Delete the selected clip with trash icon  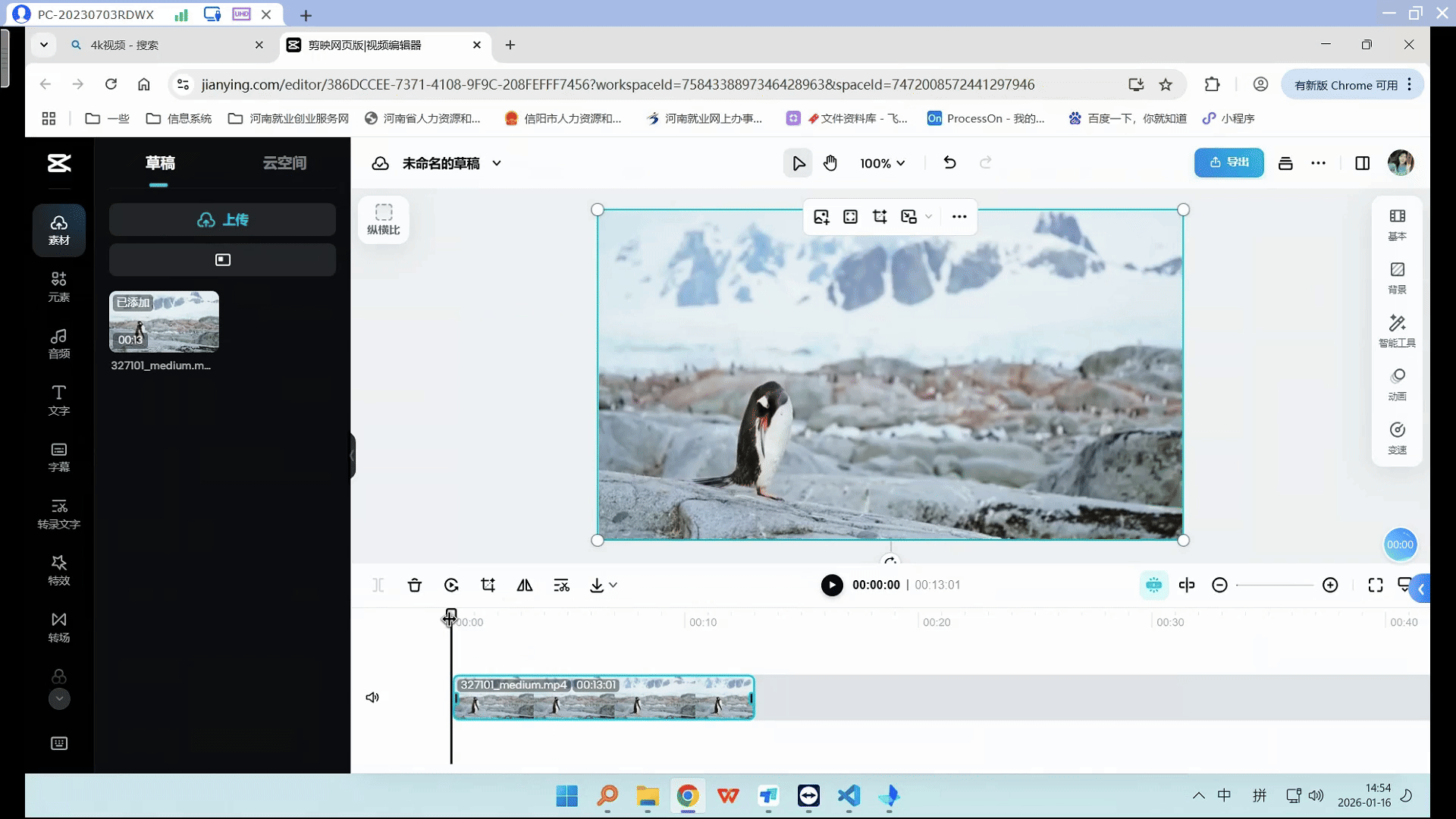tap(414, 585)
